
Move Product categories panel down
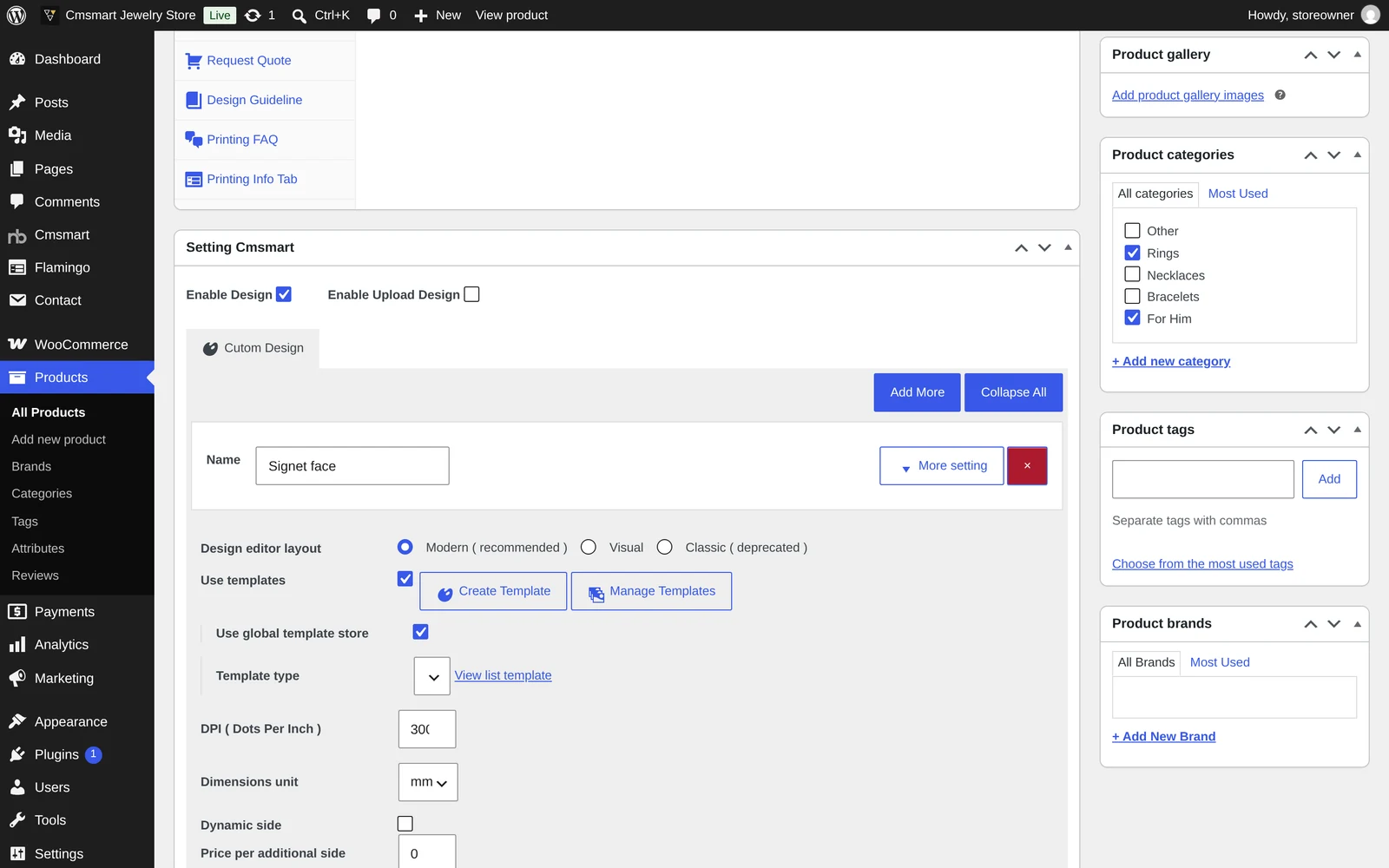1334,155
